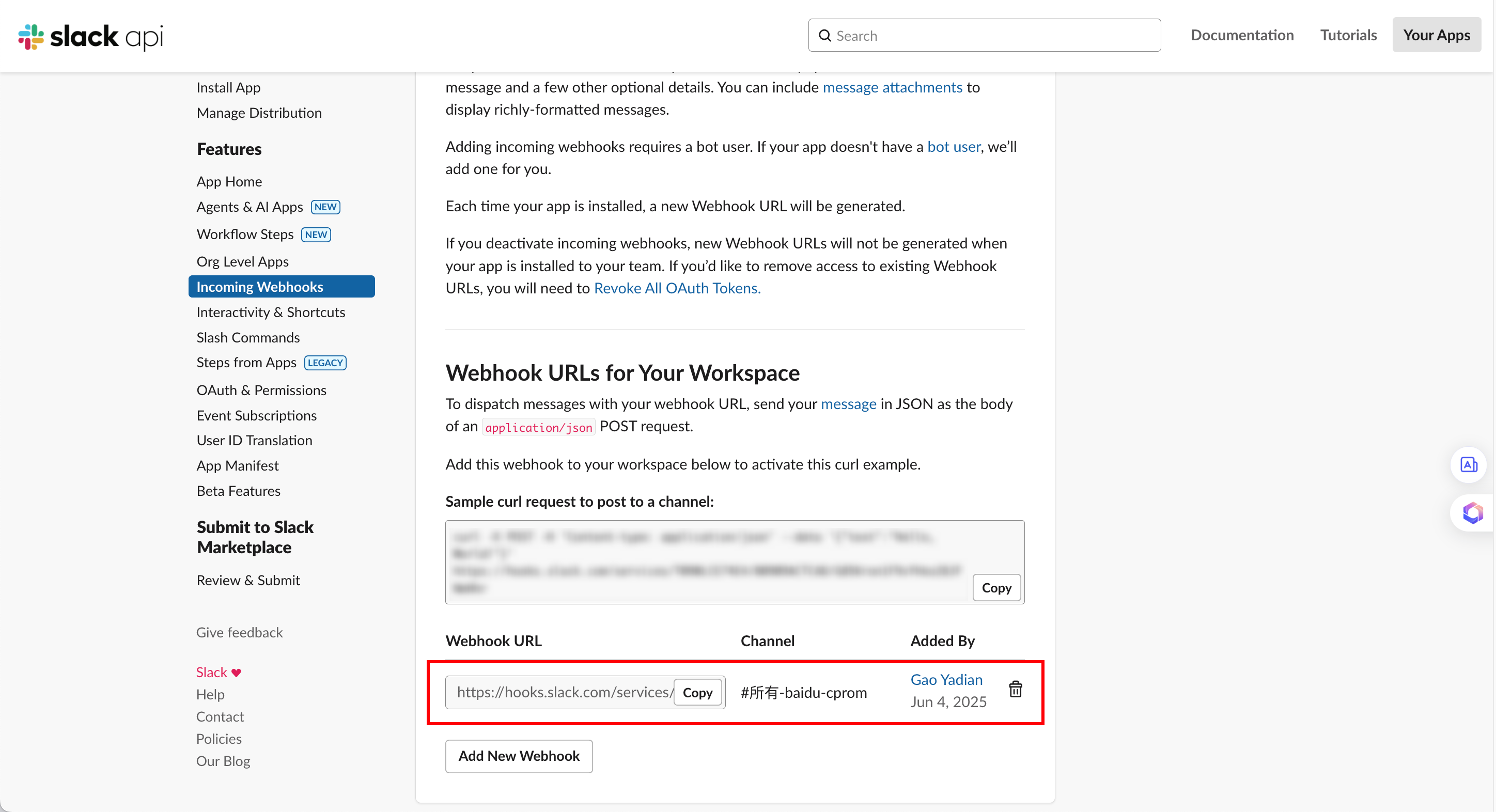
Task: Click the application/json code snippet
Action: pos(538,427)
